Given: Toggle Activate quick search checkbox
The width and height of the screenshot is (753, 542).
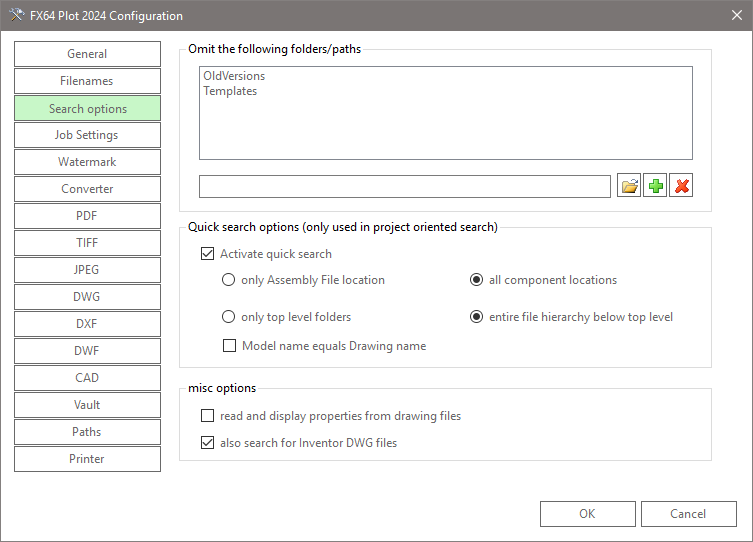Looking at the screenshot, I should [x=208, y=254].
